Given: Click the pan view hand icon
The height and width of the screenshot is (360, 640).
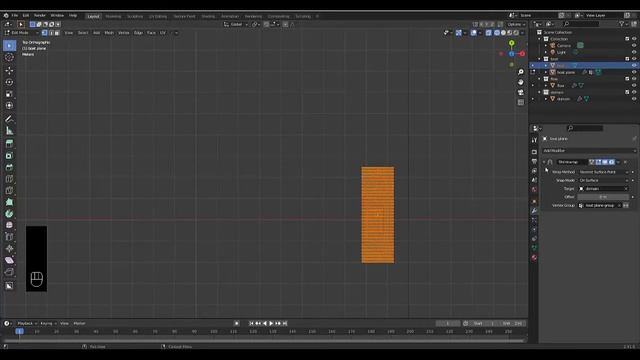Looking at the screenshot, I should (520, 82).
